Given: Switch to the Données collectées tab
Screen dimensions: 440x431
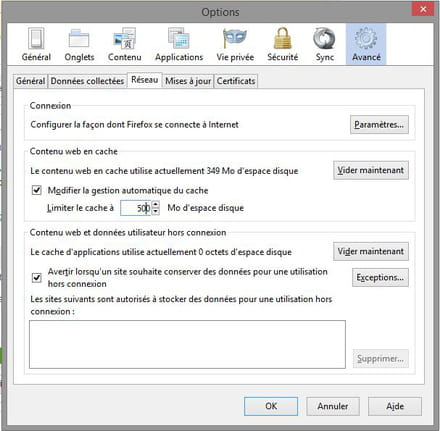Looking at the screenshot, I should click(87, 81).
